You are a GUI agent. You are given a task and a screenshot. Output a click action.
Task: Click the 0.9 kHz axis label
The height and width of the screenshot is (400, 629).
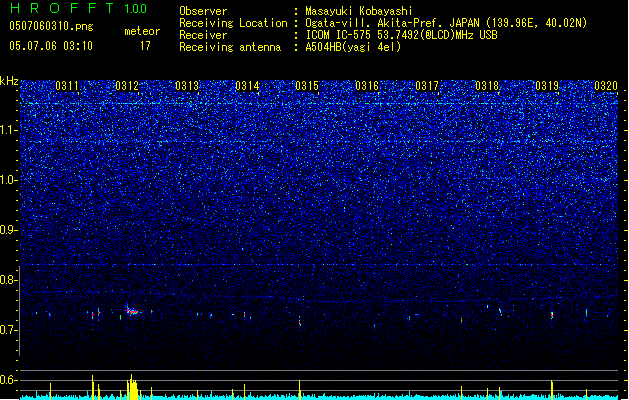tap(9, 230)
